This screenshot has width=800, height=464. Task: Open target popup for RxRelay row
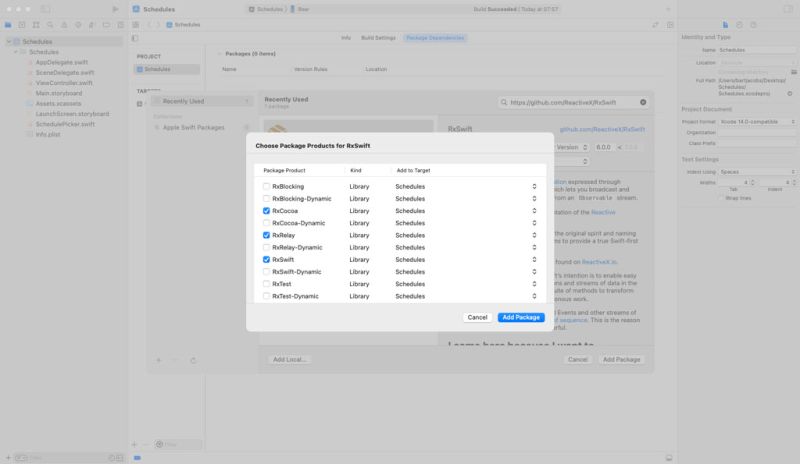pyautogui.click(x=534, y=235)
